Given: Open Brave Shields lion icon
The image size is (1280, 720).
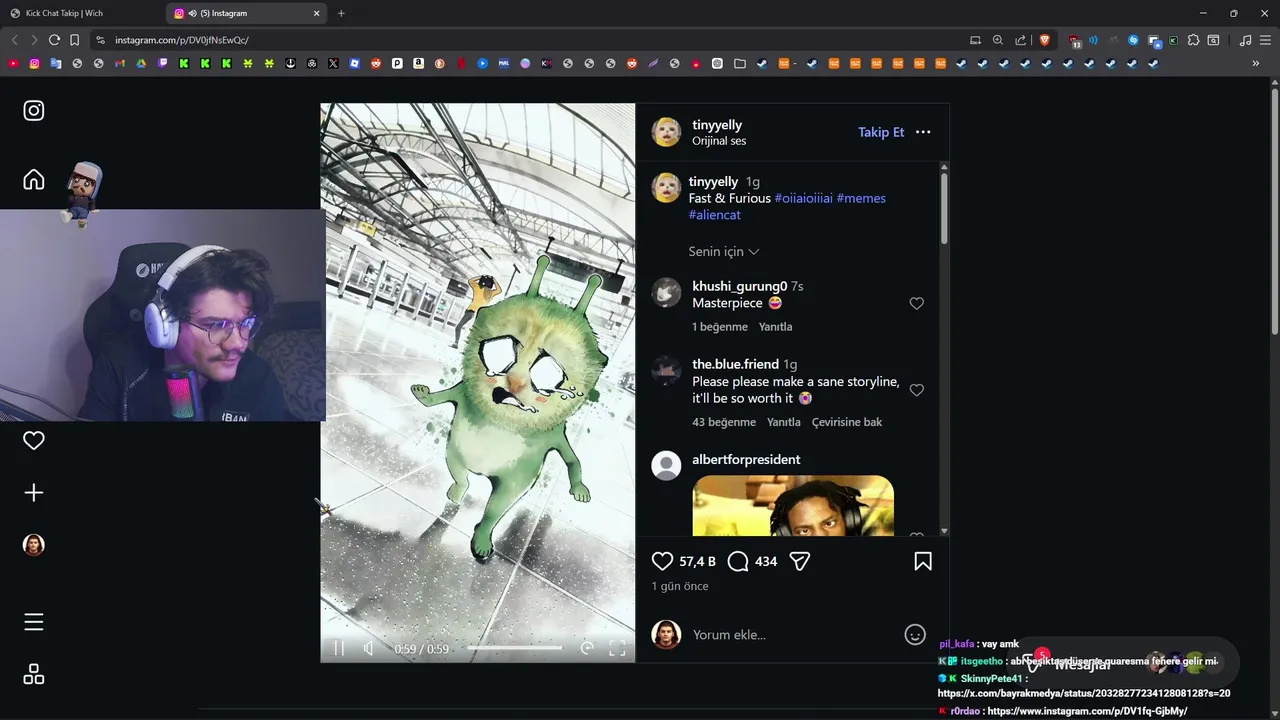Looking at the screenshot, I should tap(1045, 40).
